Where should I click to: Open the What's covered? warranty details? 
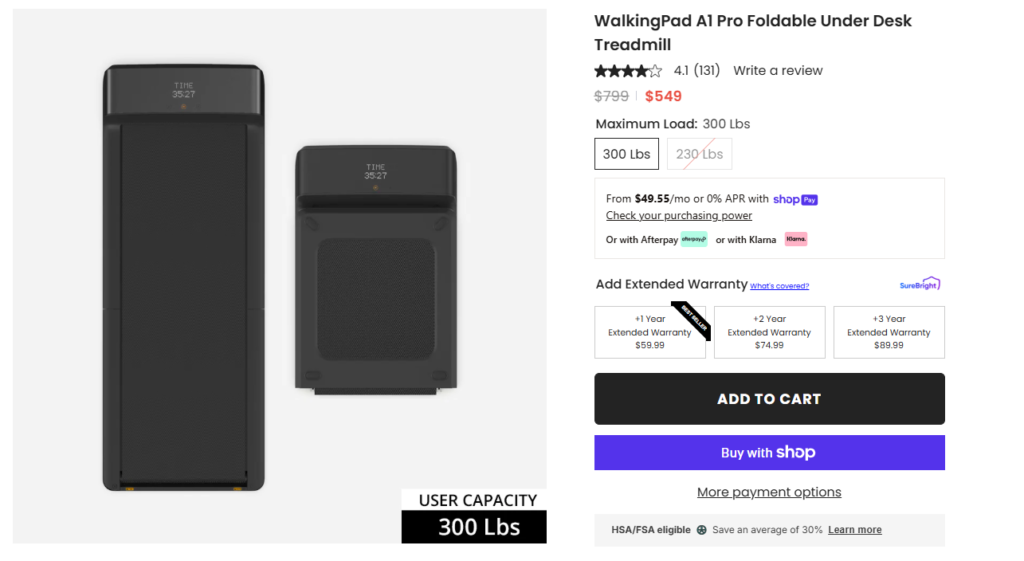pos(779,286)
